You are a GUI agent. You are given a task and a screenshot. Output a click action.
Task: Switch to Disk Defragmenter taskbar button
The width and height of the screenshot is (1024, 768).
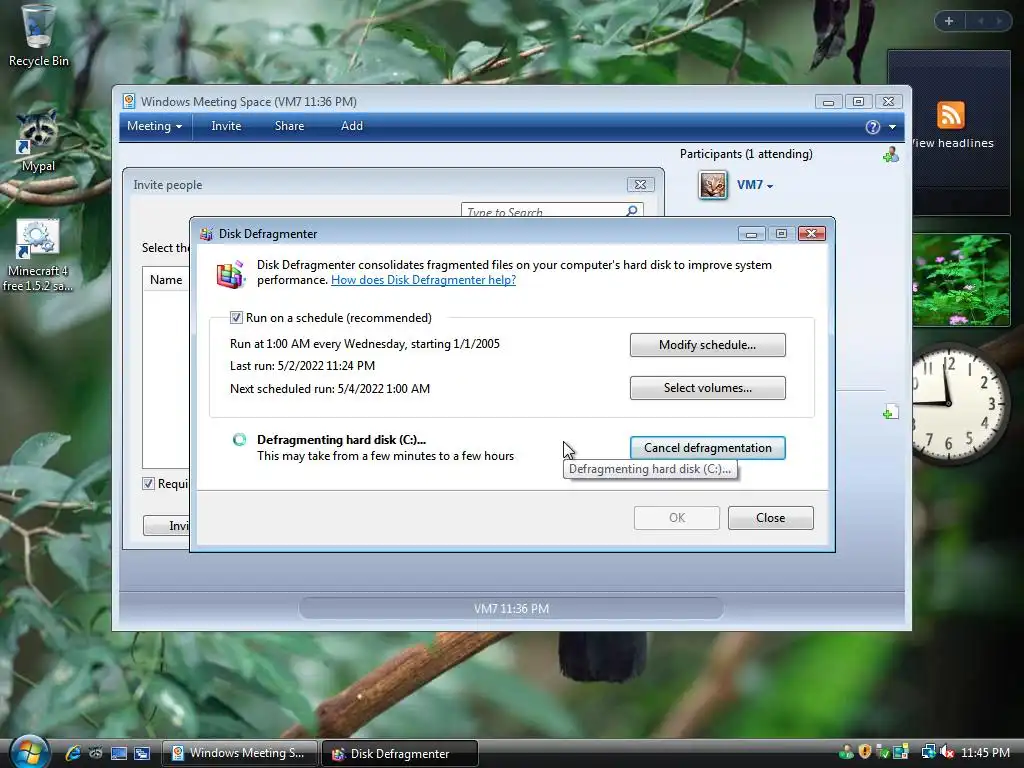(400, 753)
